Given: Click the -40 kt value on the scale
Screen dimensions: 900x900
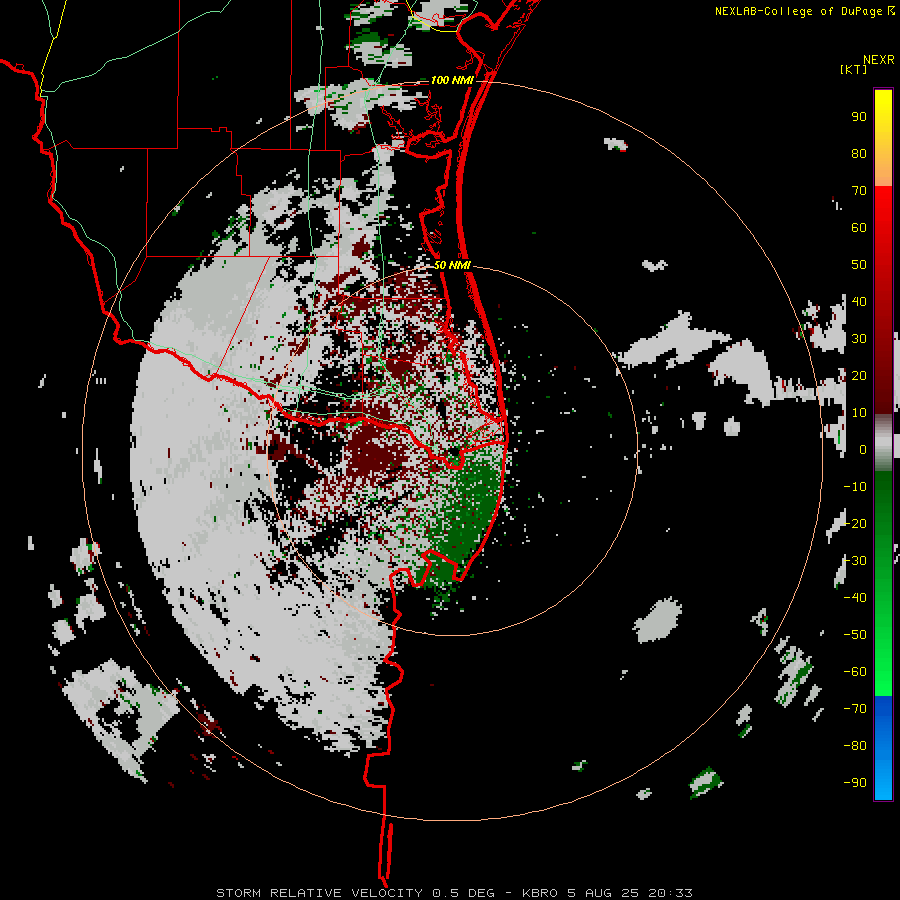Looking at the screenshot, I should (855, 598).
